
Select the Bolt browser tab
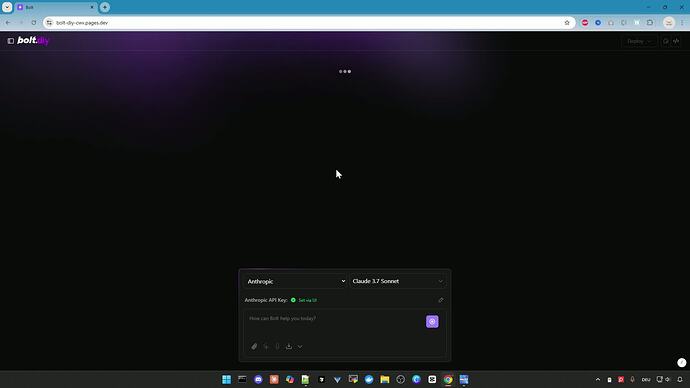coord(55,7)
